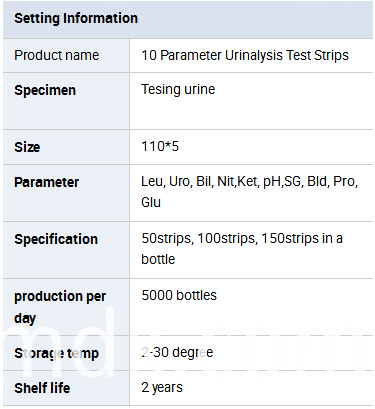Click the 50strips, 100strips, 150strips value
The width and height of the screenshot is (375, 409).
(242, 239)
